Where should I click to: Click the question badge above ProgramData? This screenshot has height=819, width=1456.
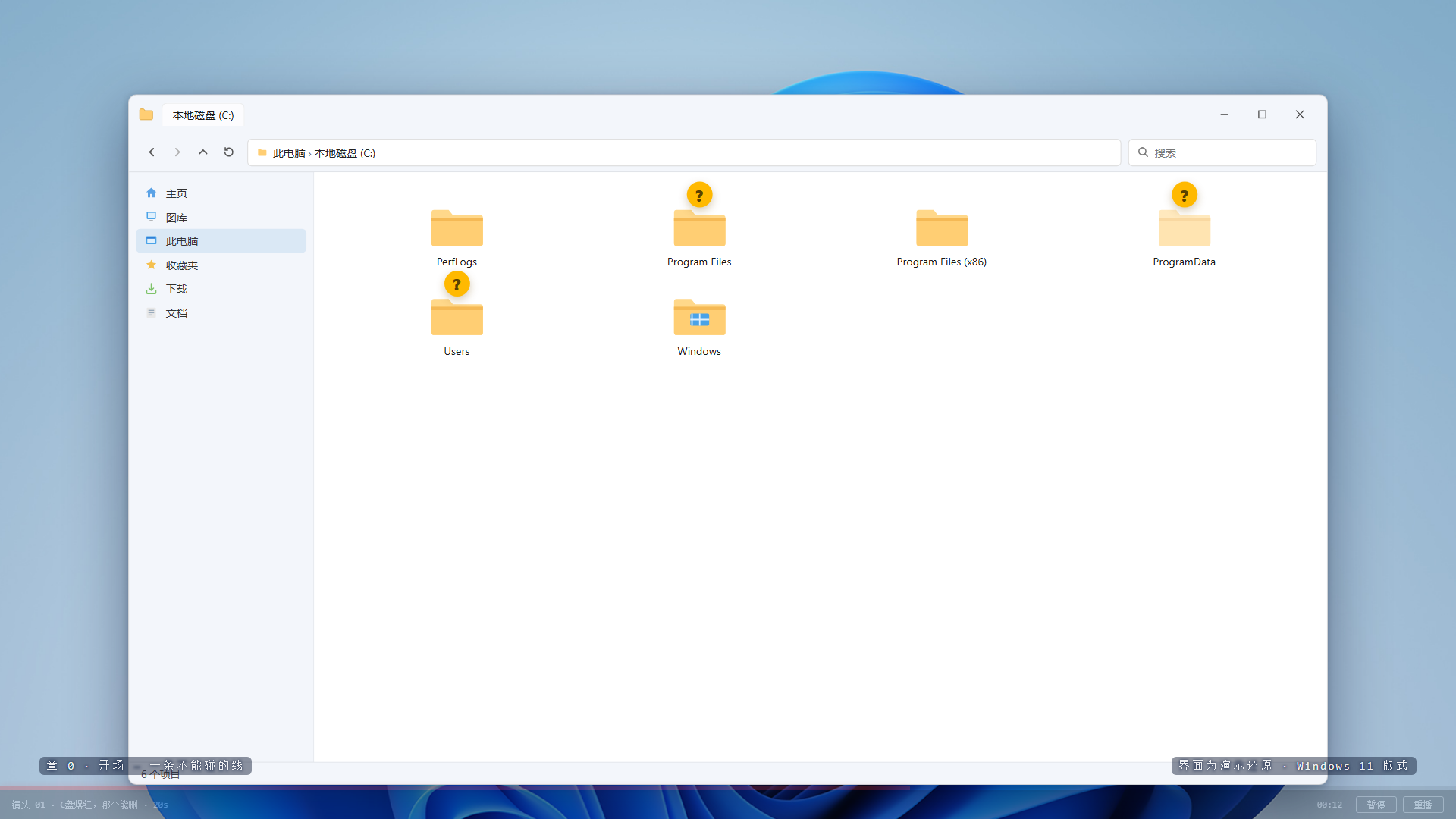tap(1185, 195)
